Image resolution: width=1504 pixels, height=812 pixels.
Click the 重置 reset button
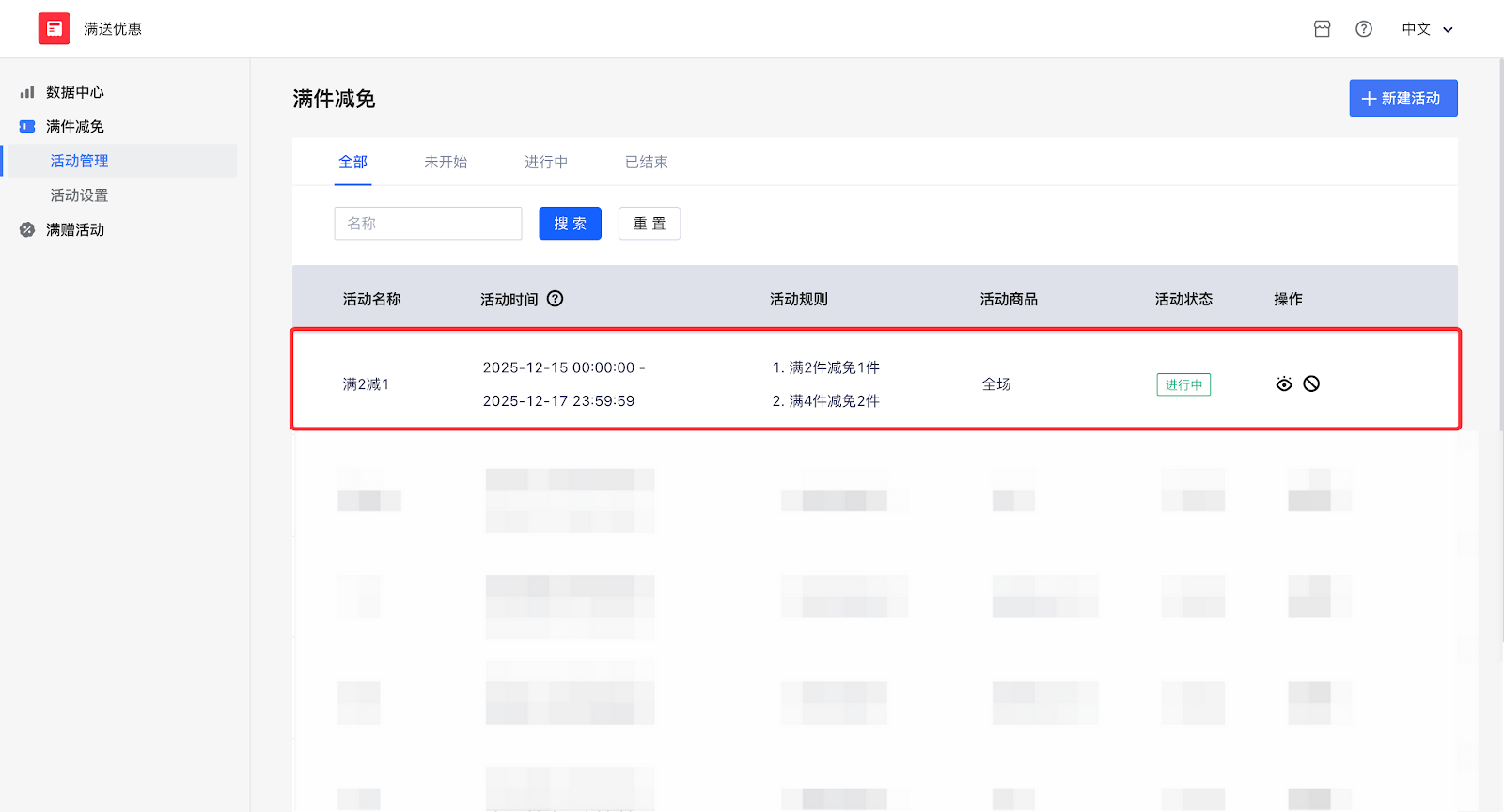tap(649, 224)
